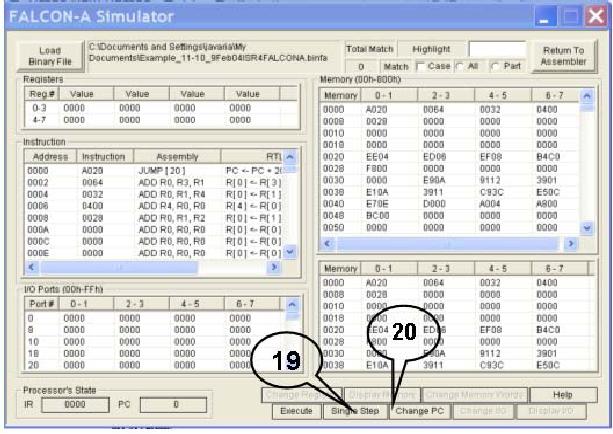613x434 pixels.
Task: Click the greyed Display I/O button
Action: 550,411
